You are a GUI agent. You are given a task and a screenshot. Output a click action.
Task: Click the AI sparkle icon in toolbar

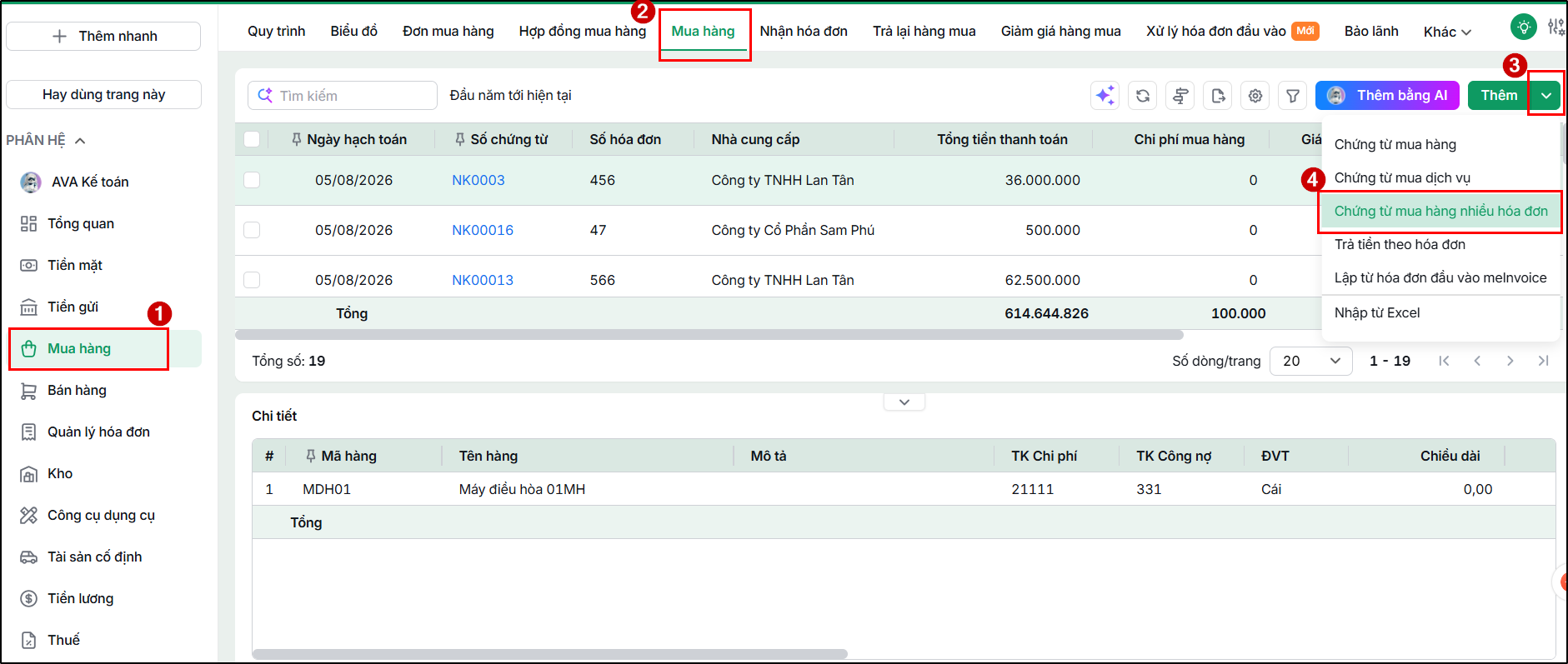pyautogui.click(x=1105, y=96)
